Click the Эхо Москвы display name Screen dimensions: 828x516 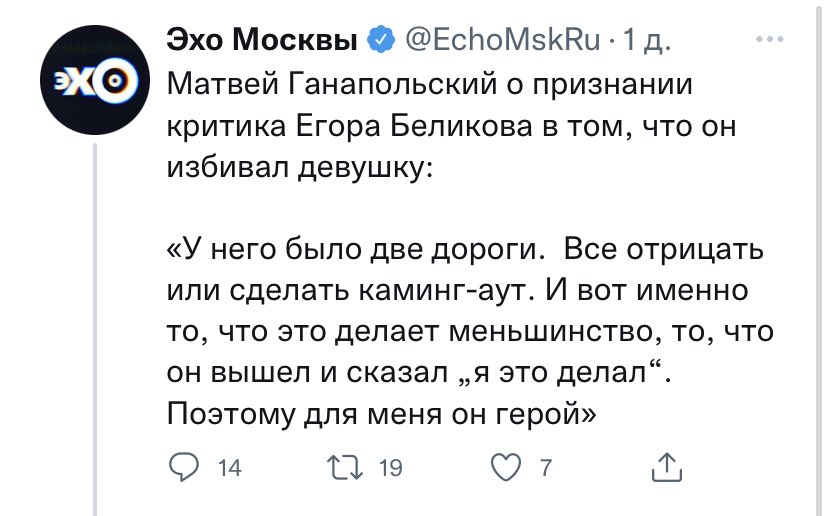(x=262, y=42)
